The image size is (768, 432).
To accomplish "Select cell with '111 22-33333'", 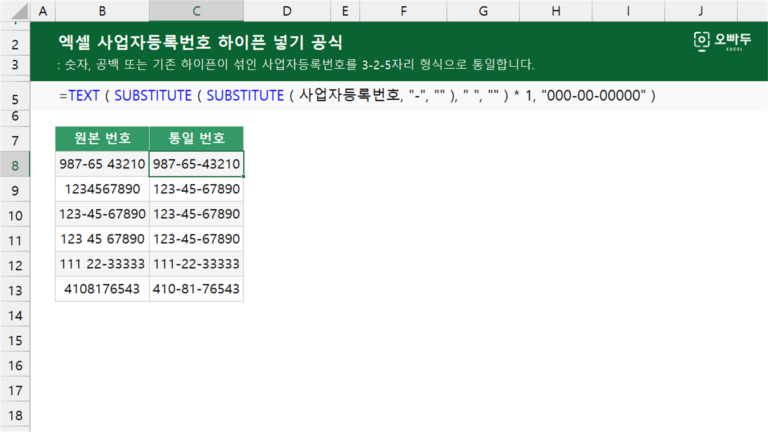I will (102, 264).
